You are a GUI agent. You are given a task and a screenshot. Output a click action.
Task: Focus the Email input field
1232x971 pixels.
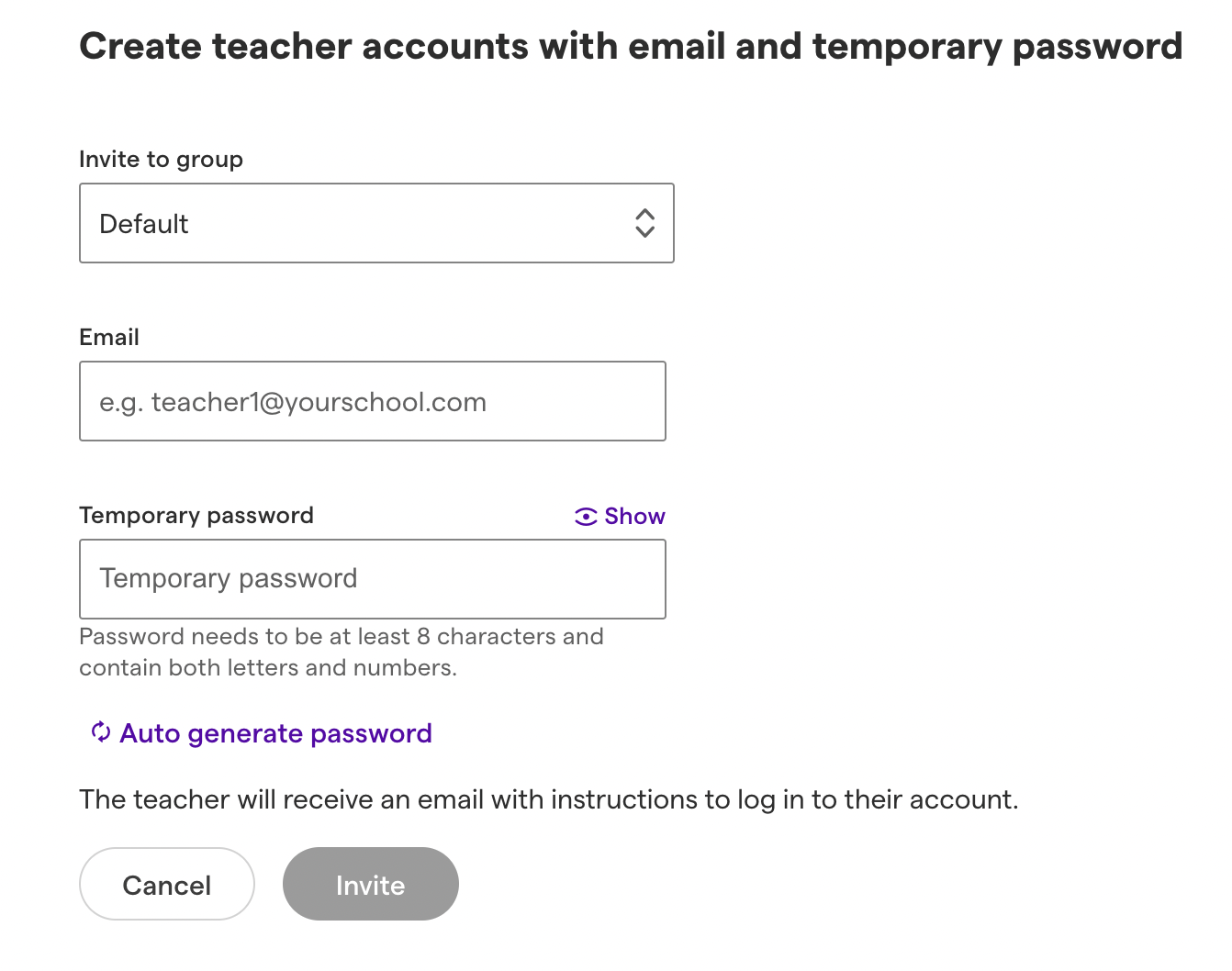point(373,401)
